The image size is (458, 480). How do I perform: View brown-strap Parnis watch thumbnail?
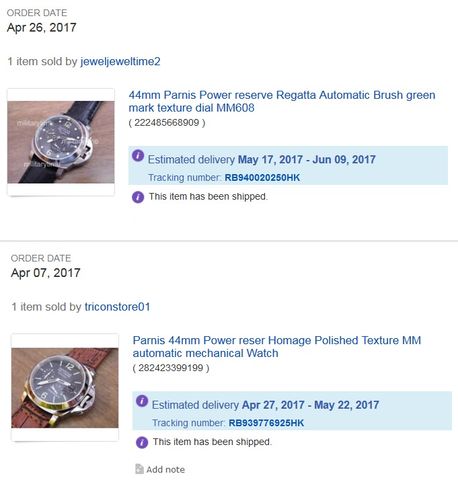[x=65, y=388]
